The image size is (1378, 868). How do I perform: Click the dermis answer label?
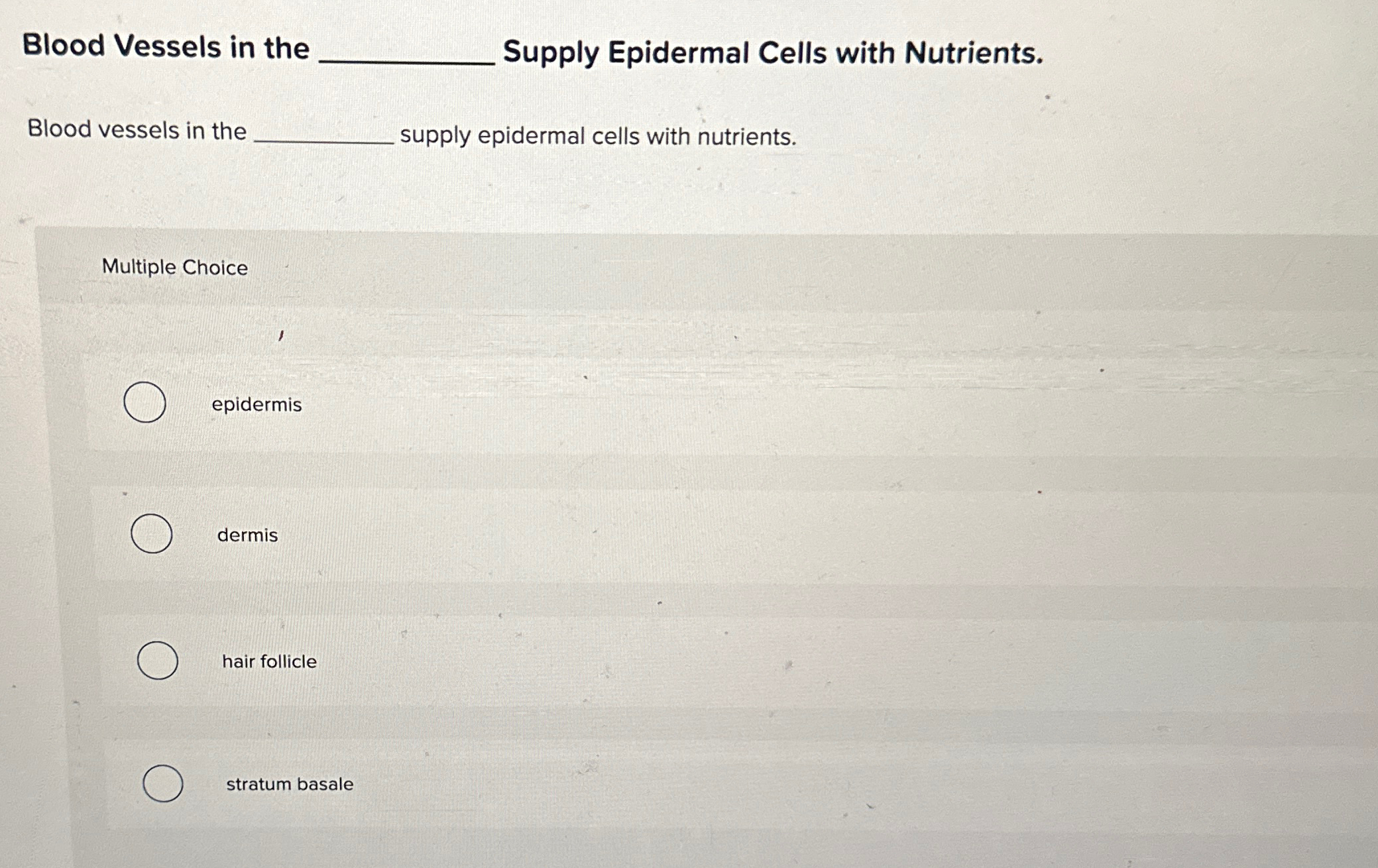247,535
